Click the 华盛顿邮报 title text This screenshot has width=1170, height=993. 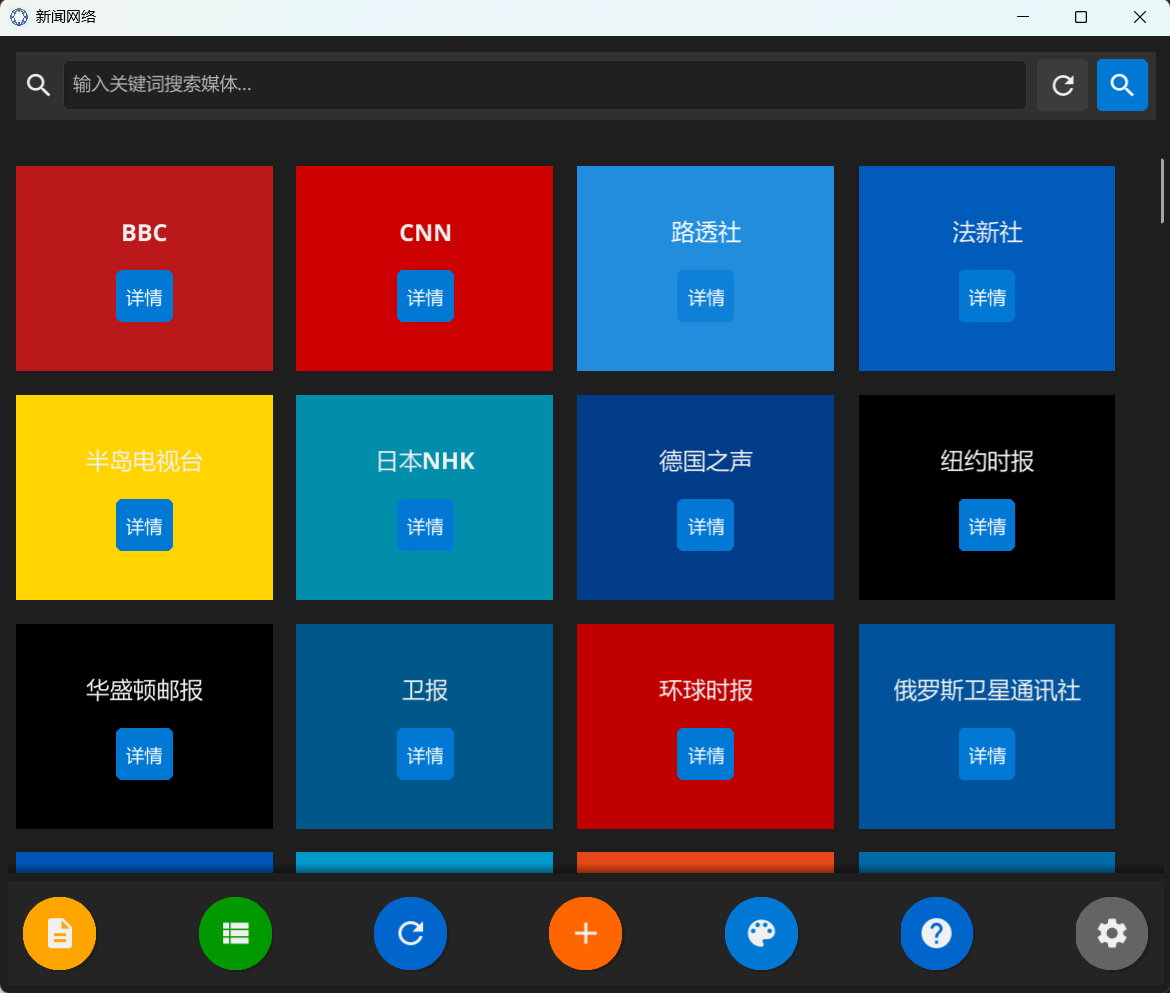pyautogui.click(x=144, y=691)
